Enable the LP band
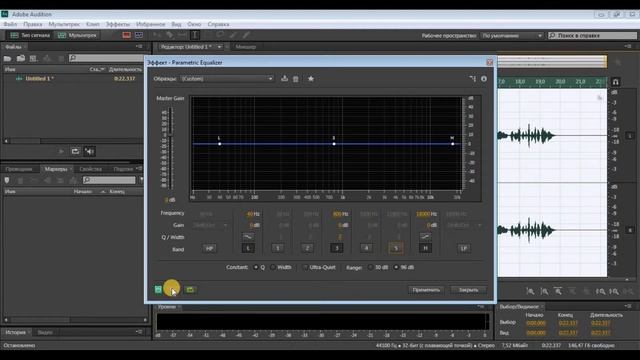Screen dimensions: 640x360 (x=464, y=248)
